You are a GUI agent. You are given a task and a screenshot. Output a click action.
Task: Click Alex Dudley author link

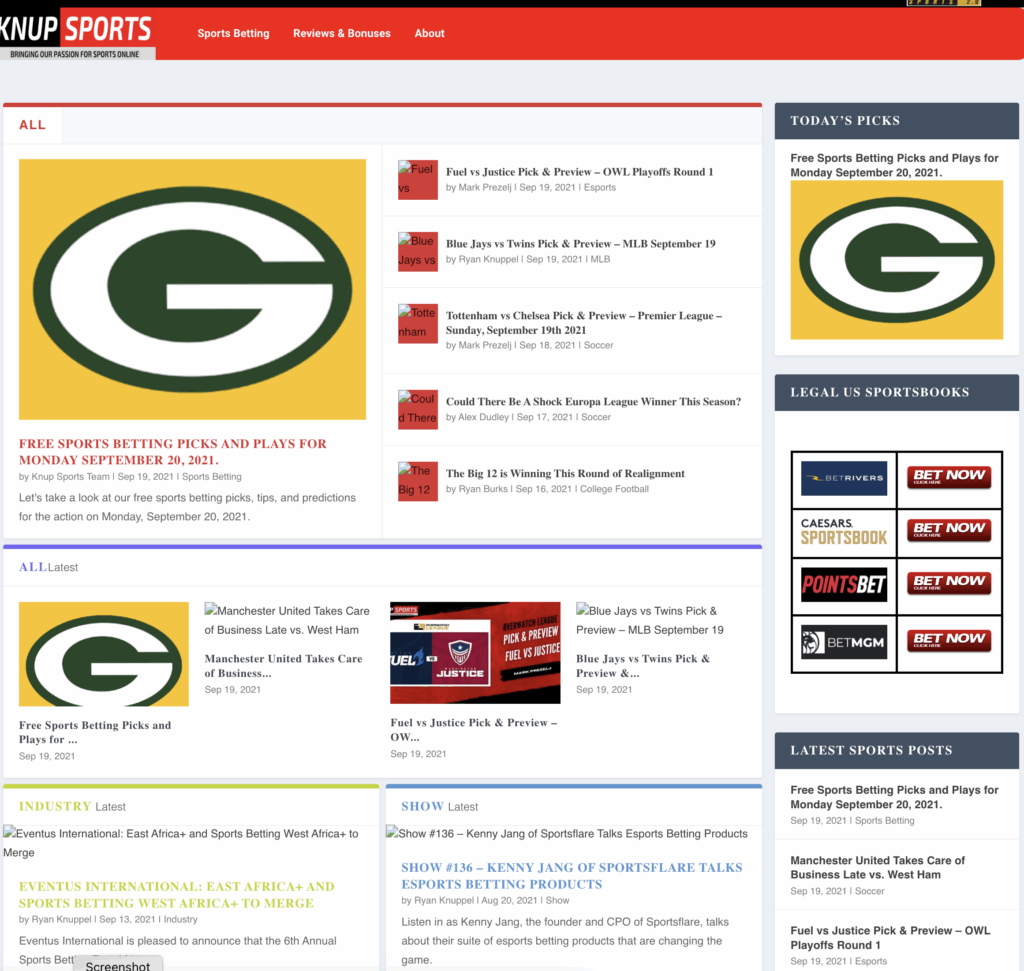click(x=483, y=417)
